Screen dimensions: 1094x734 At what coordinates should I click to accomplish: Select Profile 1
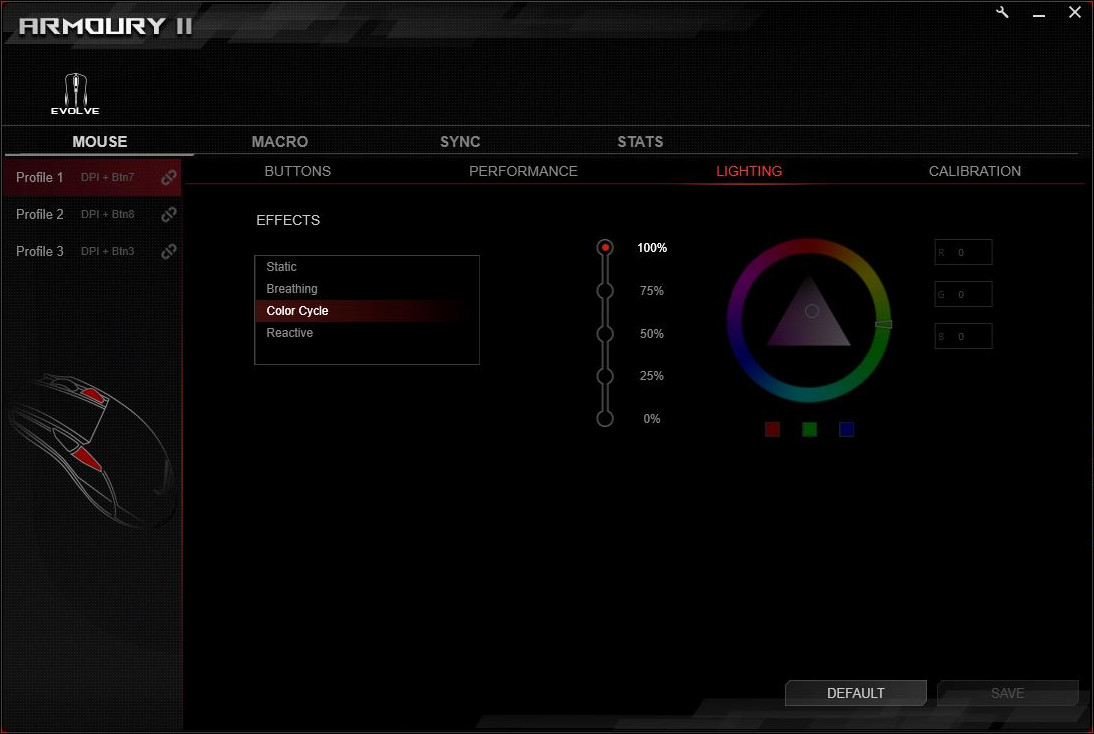click(92, 177)
